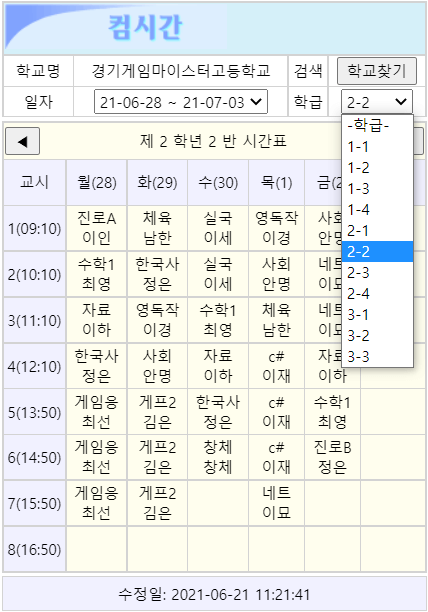Open the date range dropdown
The height and width of the screenshot is (612, 428).
pos(181,102)
